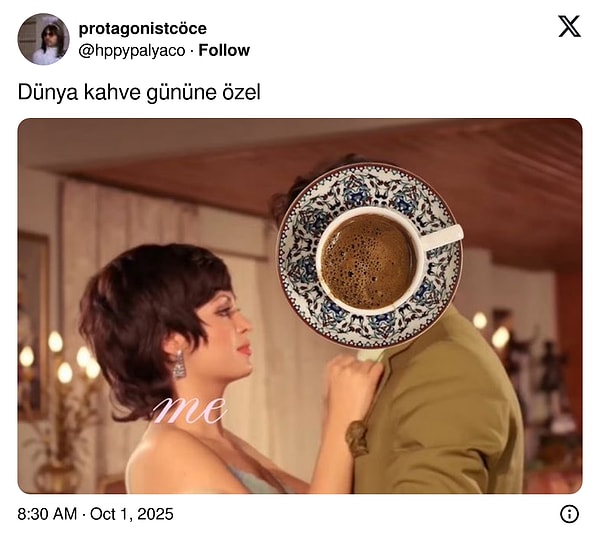Open the X logo link
Image resolution: width=600 pixels, height=544 pixels.
pyautogui.click(x=569, y=26)
